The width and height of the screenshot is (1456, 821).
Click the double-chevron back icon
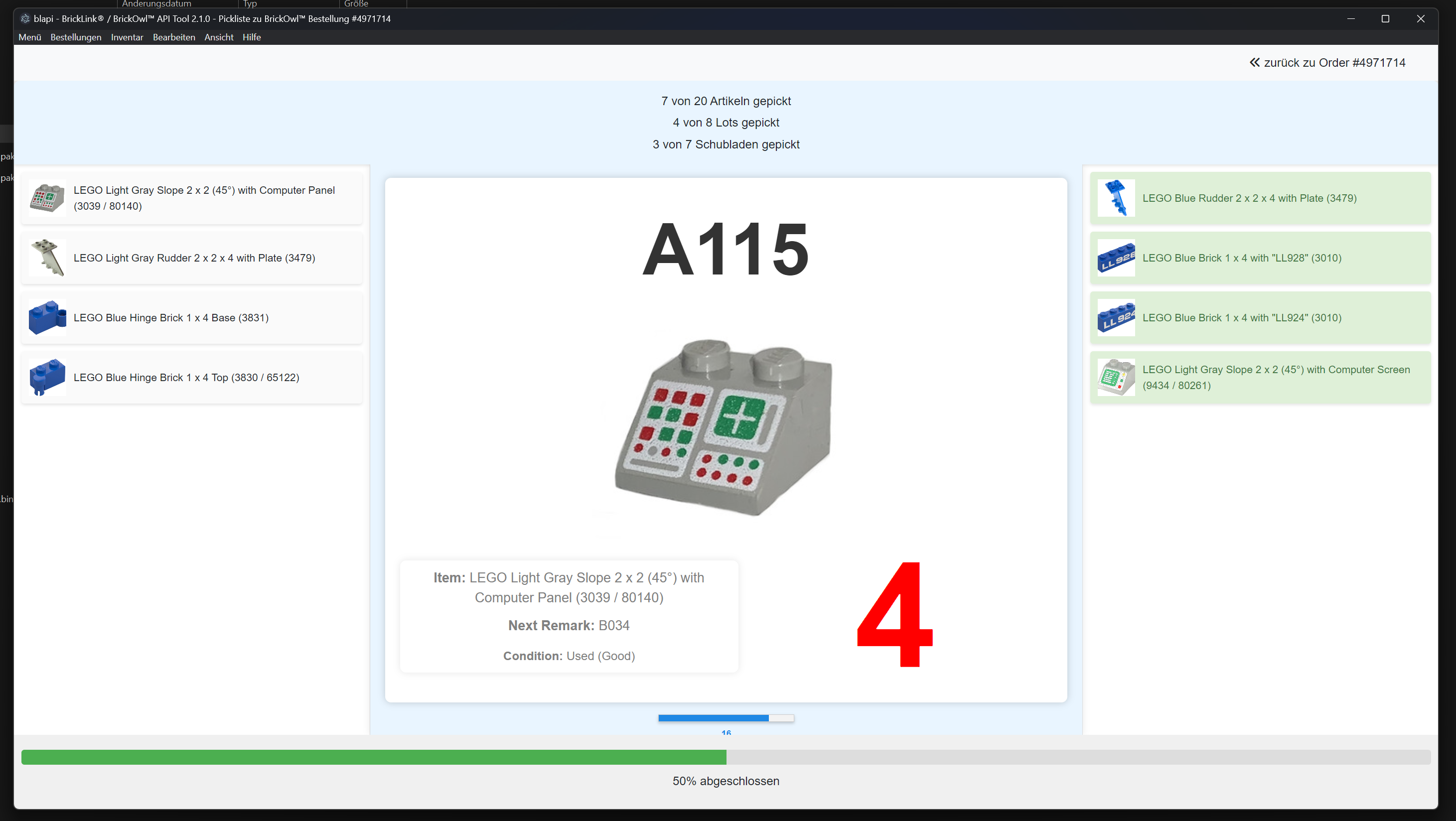(1255, 63)
